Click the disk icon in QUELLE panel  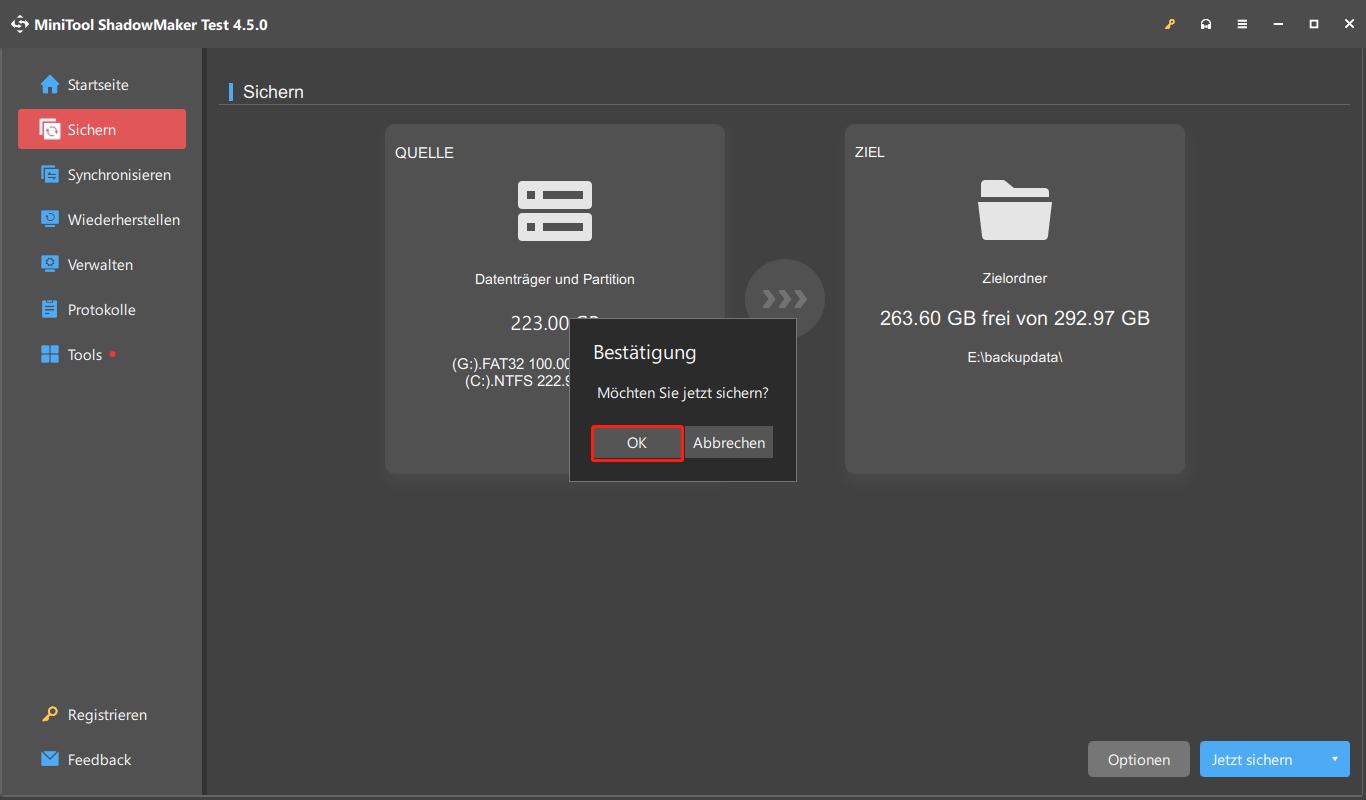(555, 211)
